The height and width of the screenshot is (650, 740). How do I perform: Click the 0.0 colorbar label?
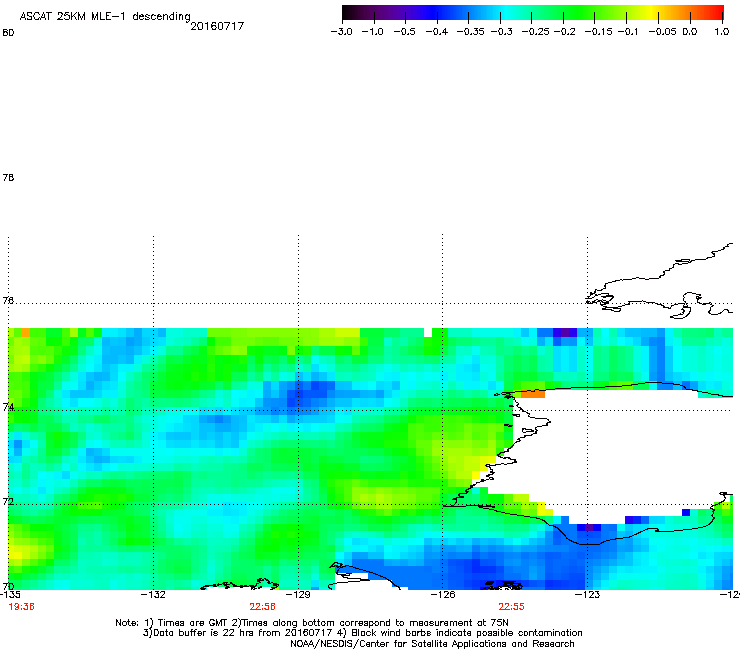[x=690, y=32]
